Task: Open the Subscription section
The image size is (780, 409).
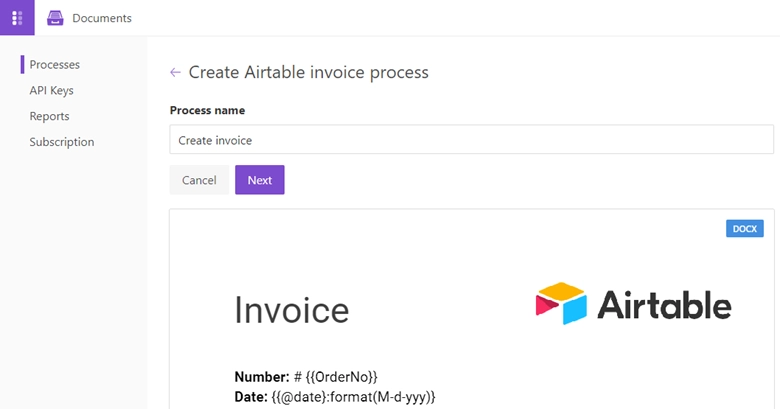Action: [x=62, y=142]
